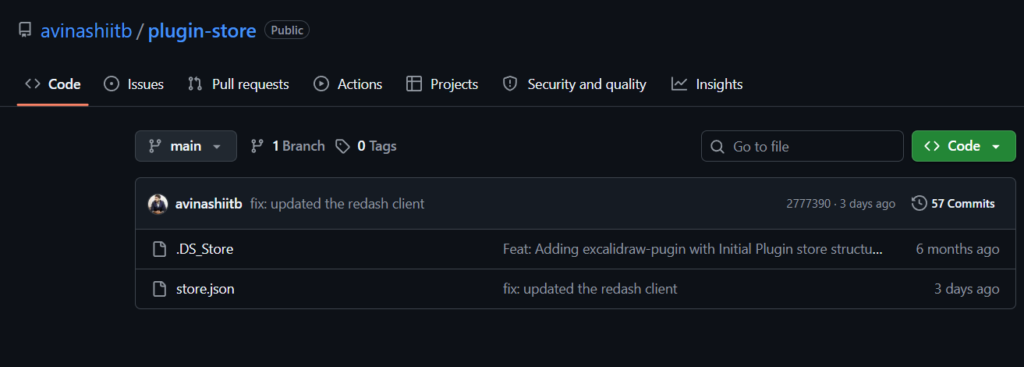Open the Issues tab
The width and height of the screenshot is (1024, 367).
(x=134, y=84)
